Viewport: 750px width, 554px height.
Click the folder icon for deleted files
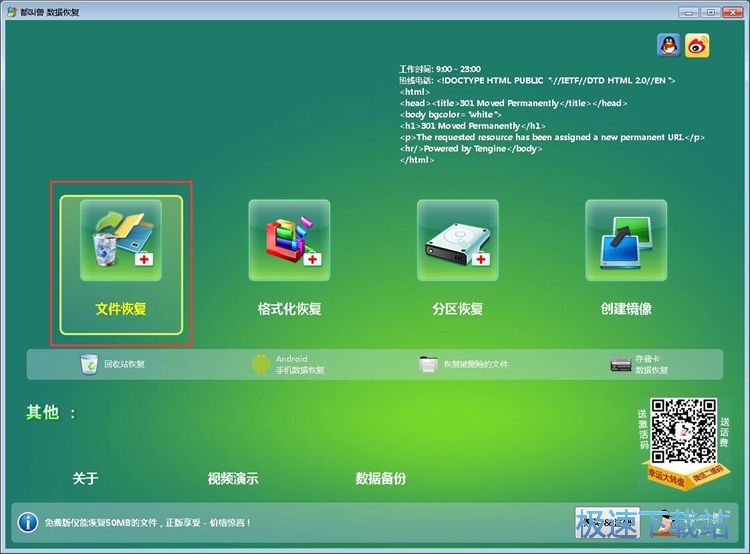(x=428, y=365)
